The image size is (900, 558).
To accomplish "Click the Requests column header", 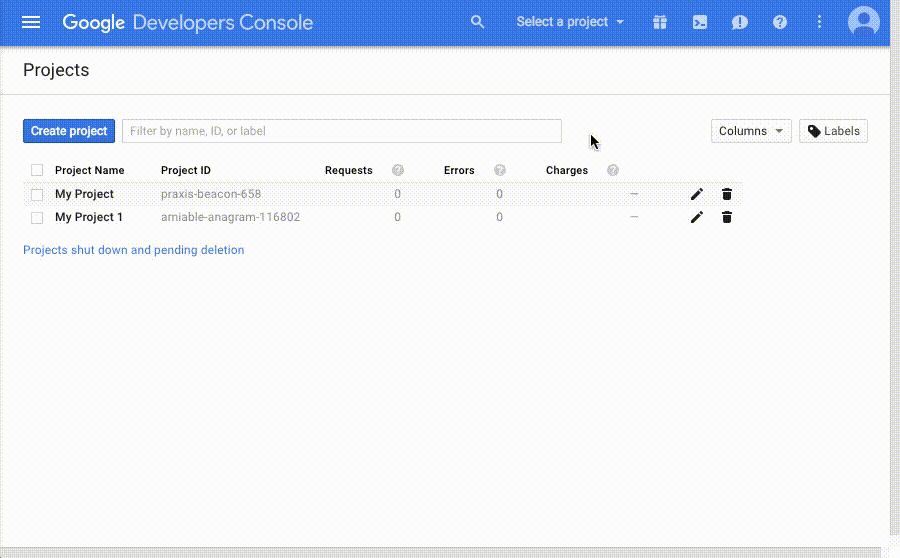I will click(348, 170).
